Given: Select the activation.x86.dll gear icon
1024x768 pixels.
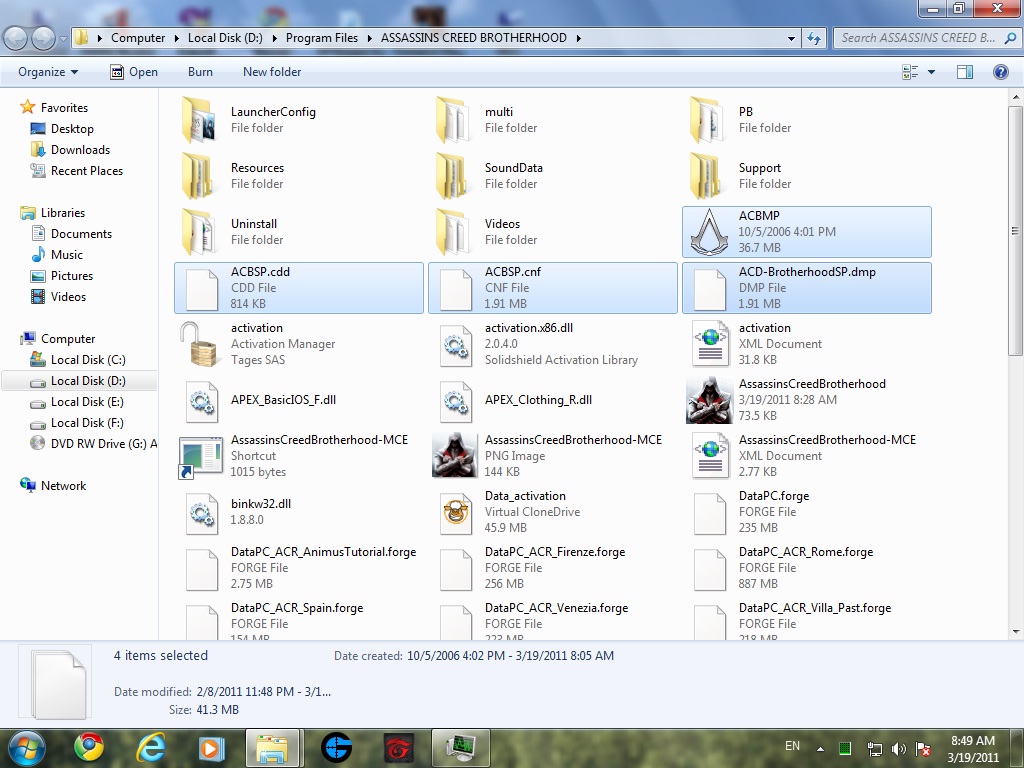Looking at the screenshot, I should 455,344.
